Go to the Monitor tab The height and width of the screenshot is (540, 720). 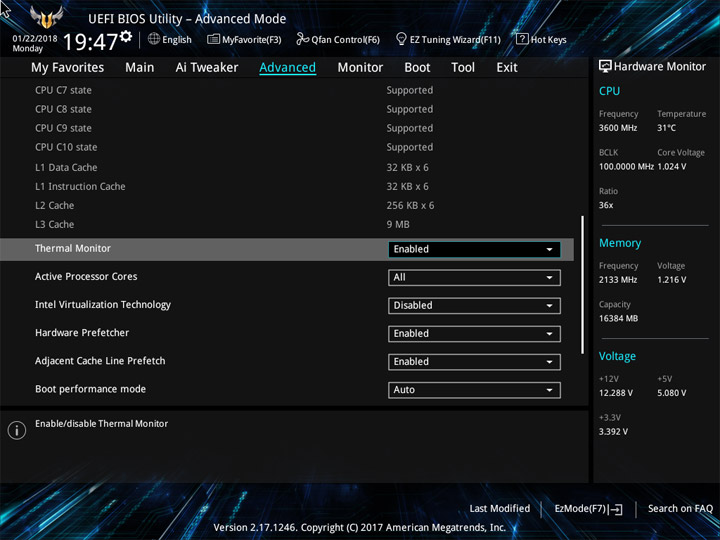pos(360,68)
